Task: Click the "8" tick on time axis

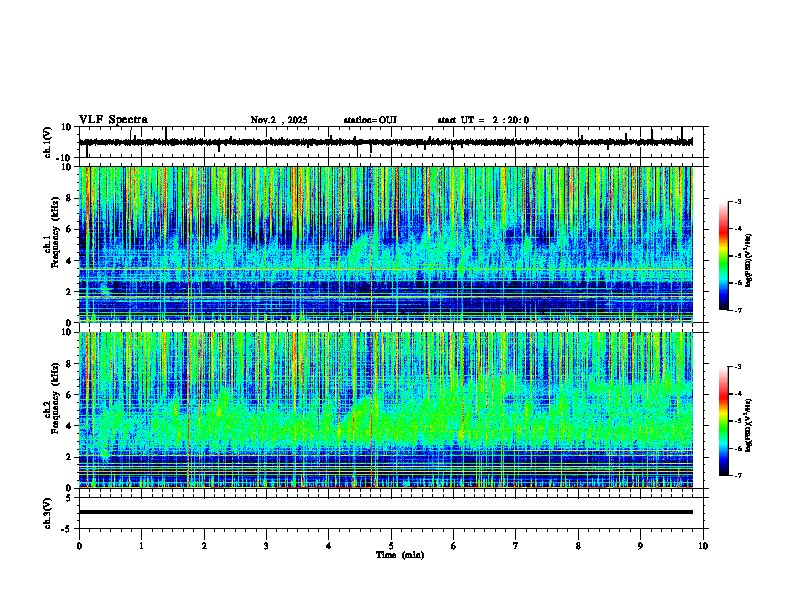Action: click(x=578, y=546)
